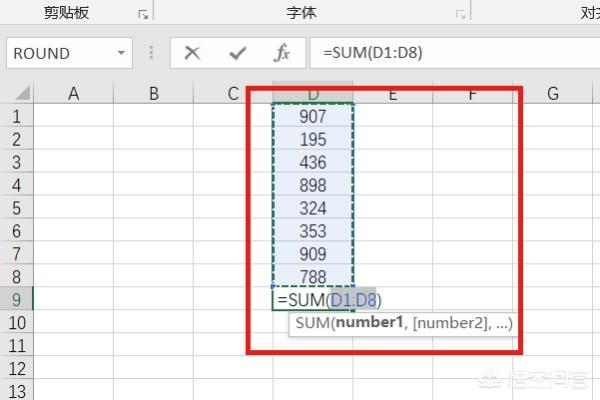
Task: Select row 8 header
Action: (x=16, y=276)
